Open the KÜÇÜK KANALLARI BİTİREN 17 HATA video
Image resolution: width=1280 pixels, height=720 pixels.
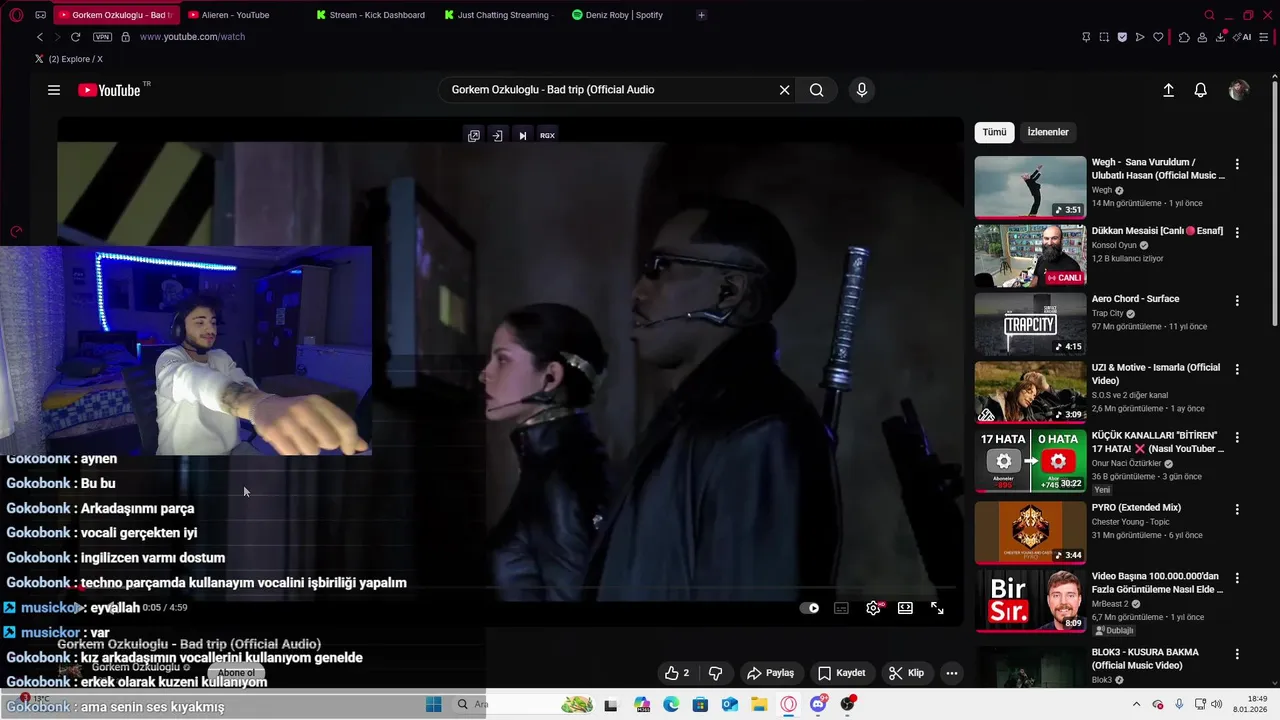pos(1030,461)
